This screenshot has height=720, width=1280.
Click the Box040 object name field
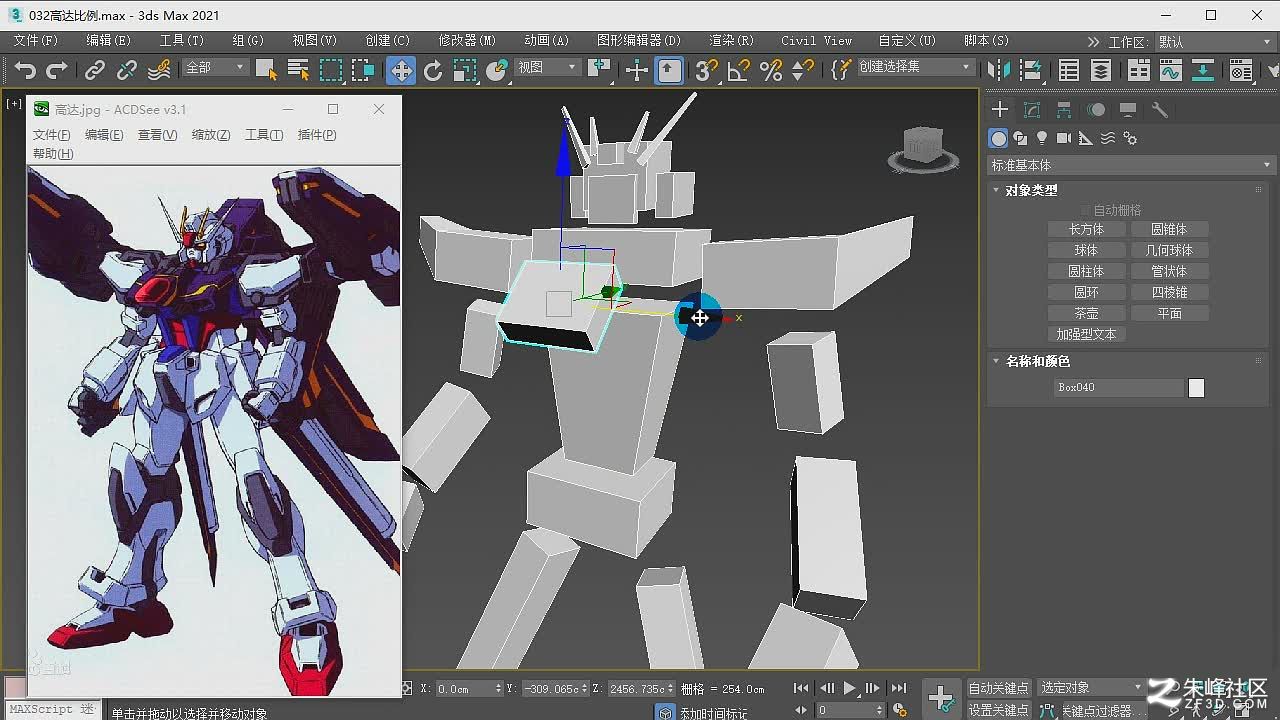(1119, 388)
